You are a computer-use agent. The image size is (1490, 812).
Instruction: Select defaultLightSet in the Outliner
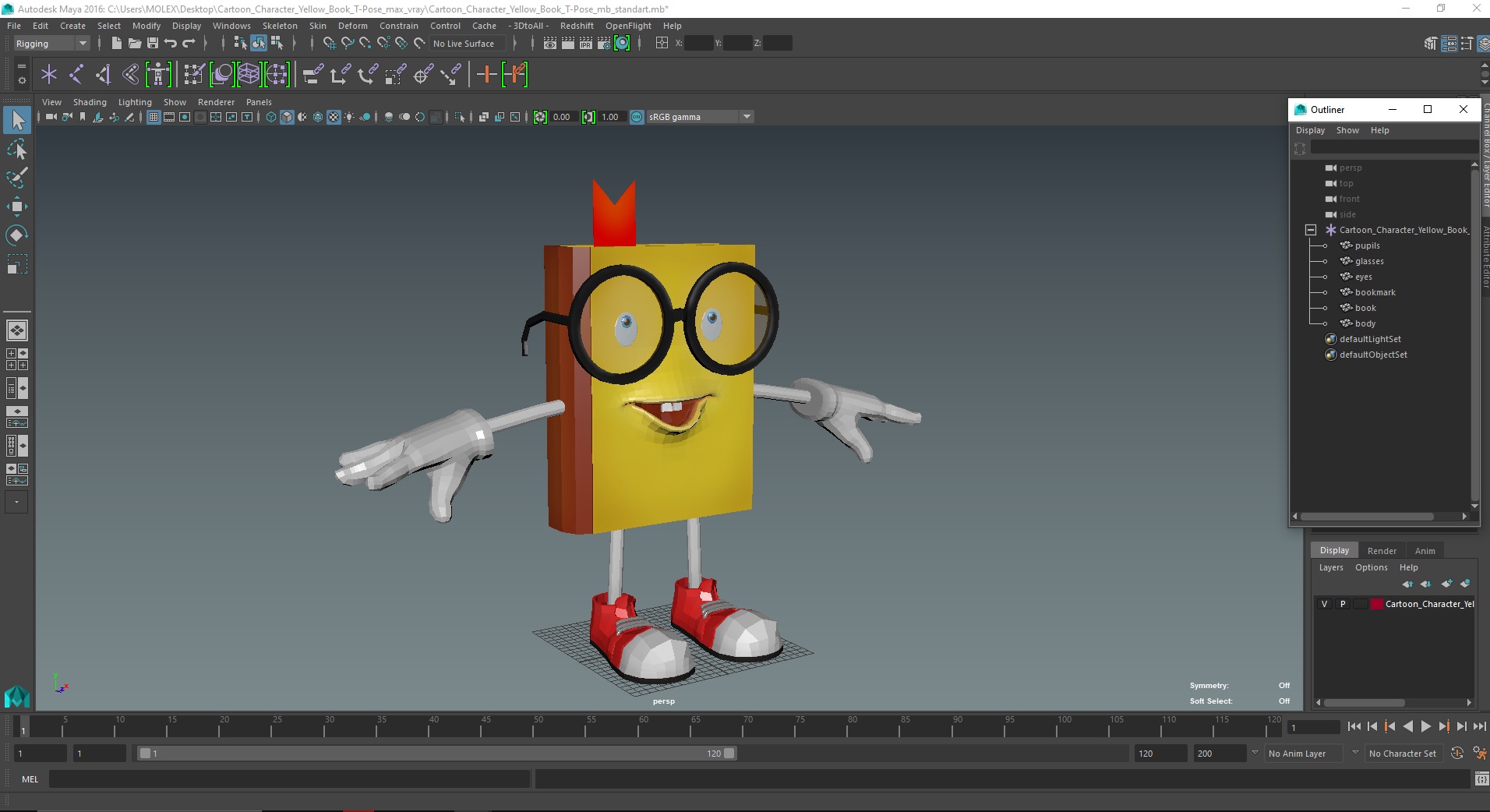[1369, 339]
